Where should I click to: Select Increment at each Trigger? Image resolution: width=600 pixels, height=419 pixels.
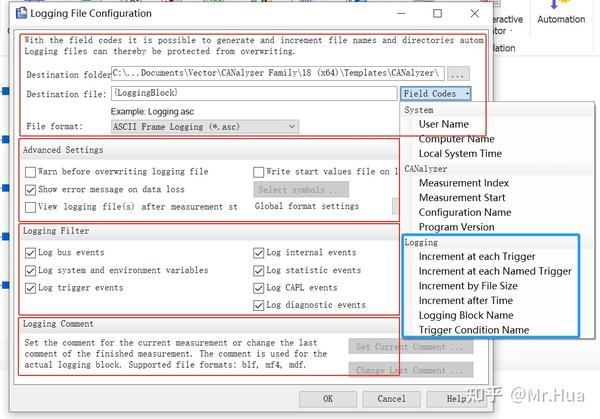(x=477, y=257)
